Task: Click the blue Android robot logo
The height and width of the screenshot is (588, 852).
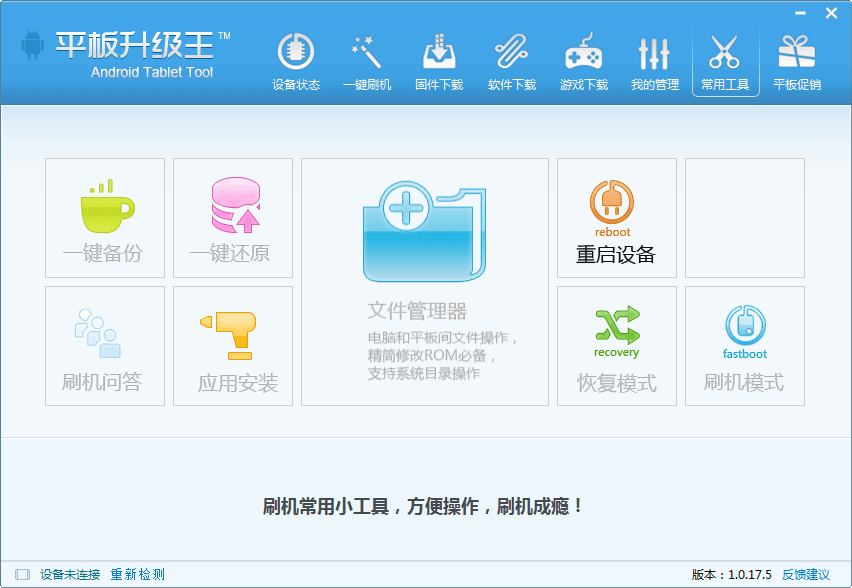Action: 33,45
